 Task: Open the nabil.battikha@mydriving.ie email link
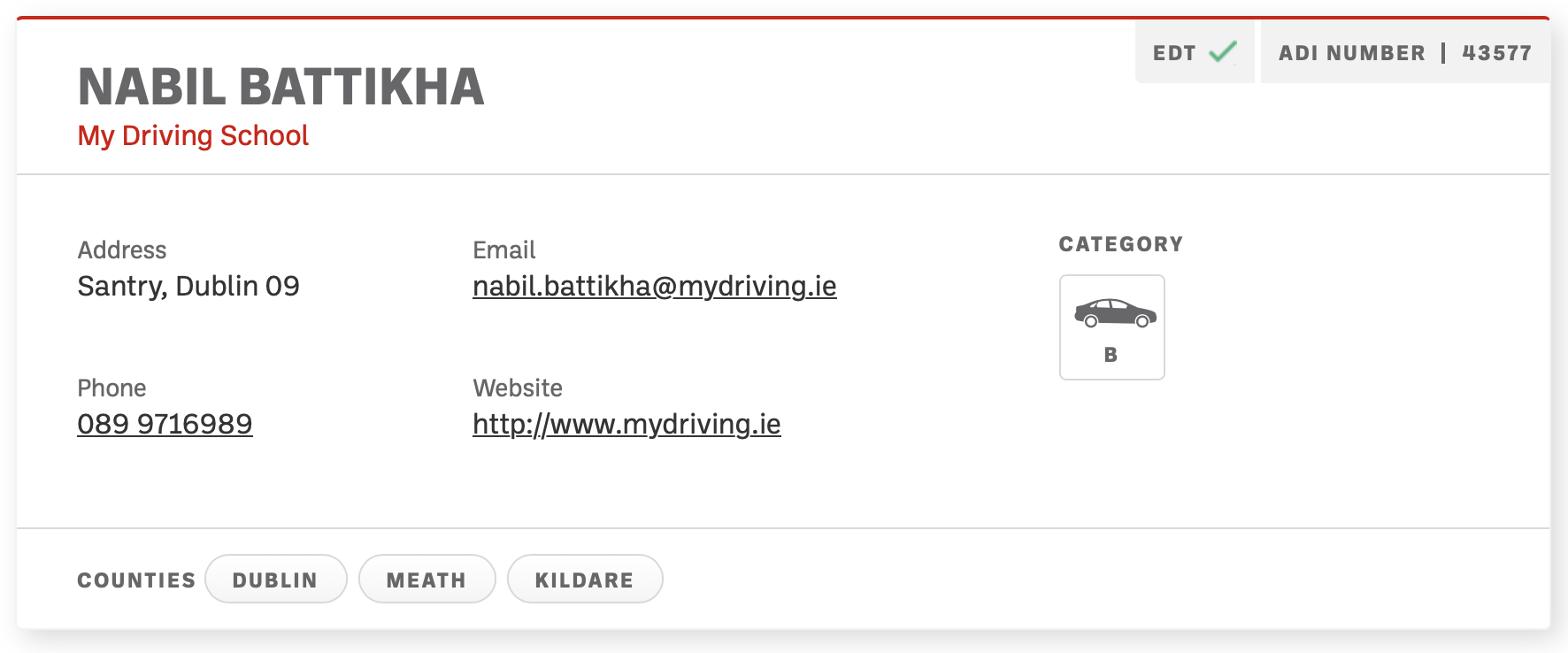(654, 286)
